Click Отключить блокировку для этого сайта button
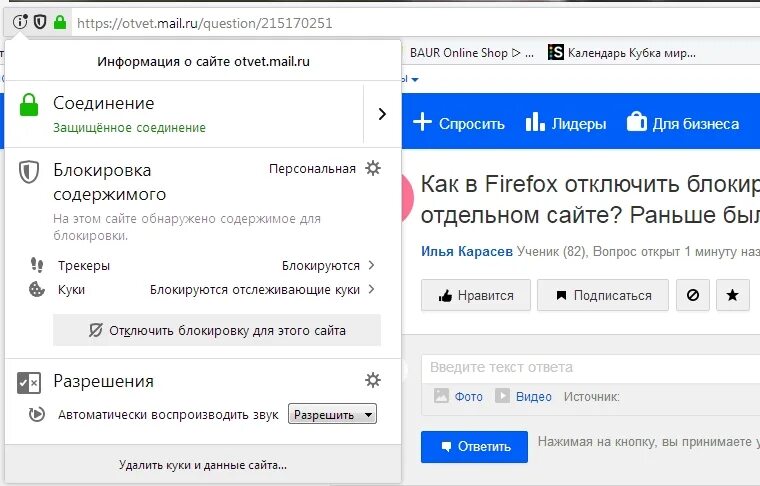The width and height of the screenshot is (760, 486). point(217,330)
